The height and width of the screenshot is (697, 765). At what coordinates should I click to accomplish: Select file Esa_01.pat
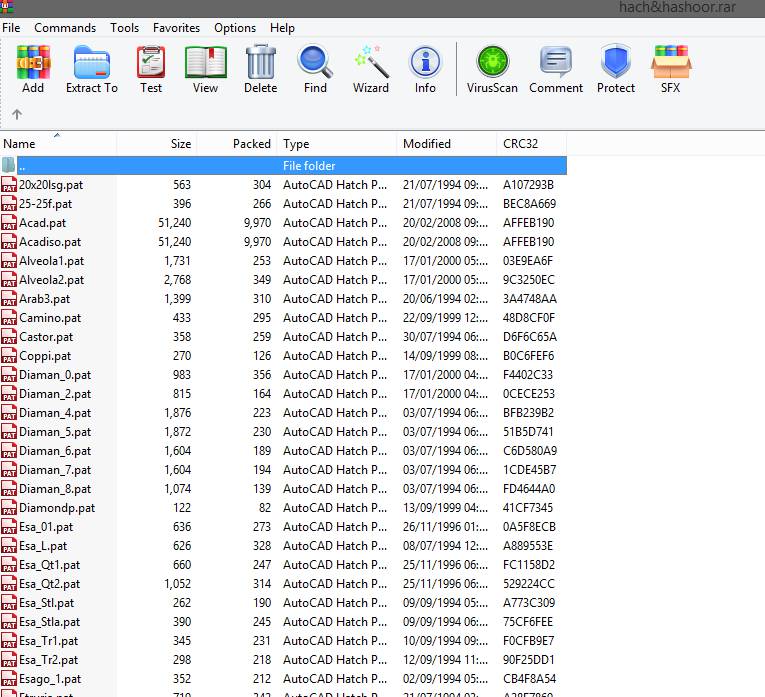coord(46,527)
